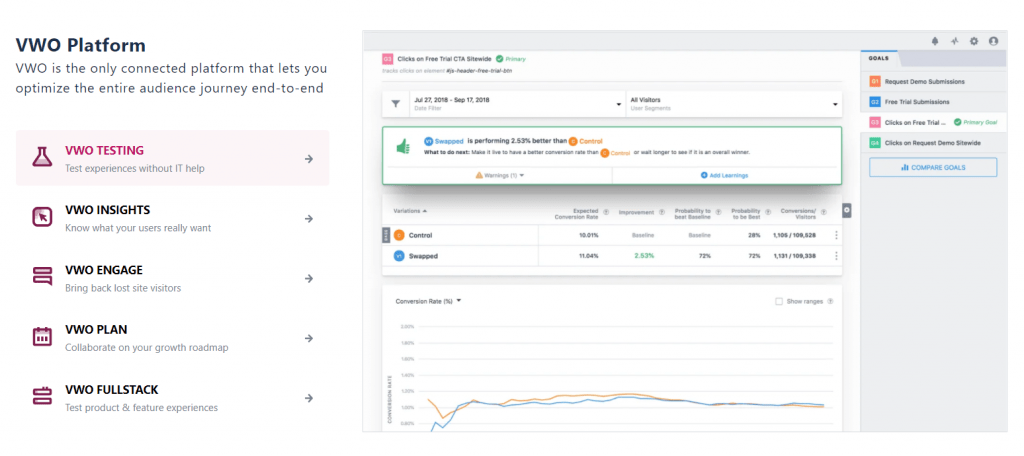Click the orange Control variation badge in table
The height and width of the screenshot is (456, 1024).
pyautogui.click(x=398, y=235)
